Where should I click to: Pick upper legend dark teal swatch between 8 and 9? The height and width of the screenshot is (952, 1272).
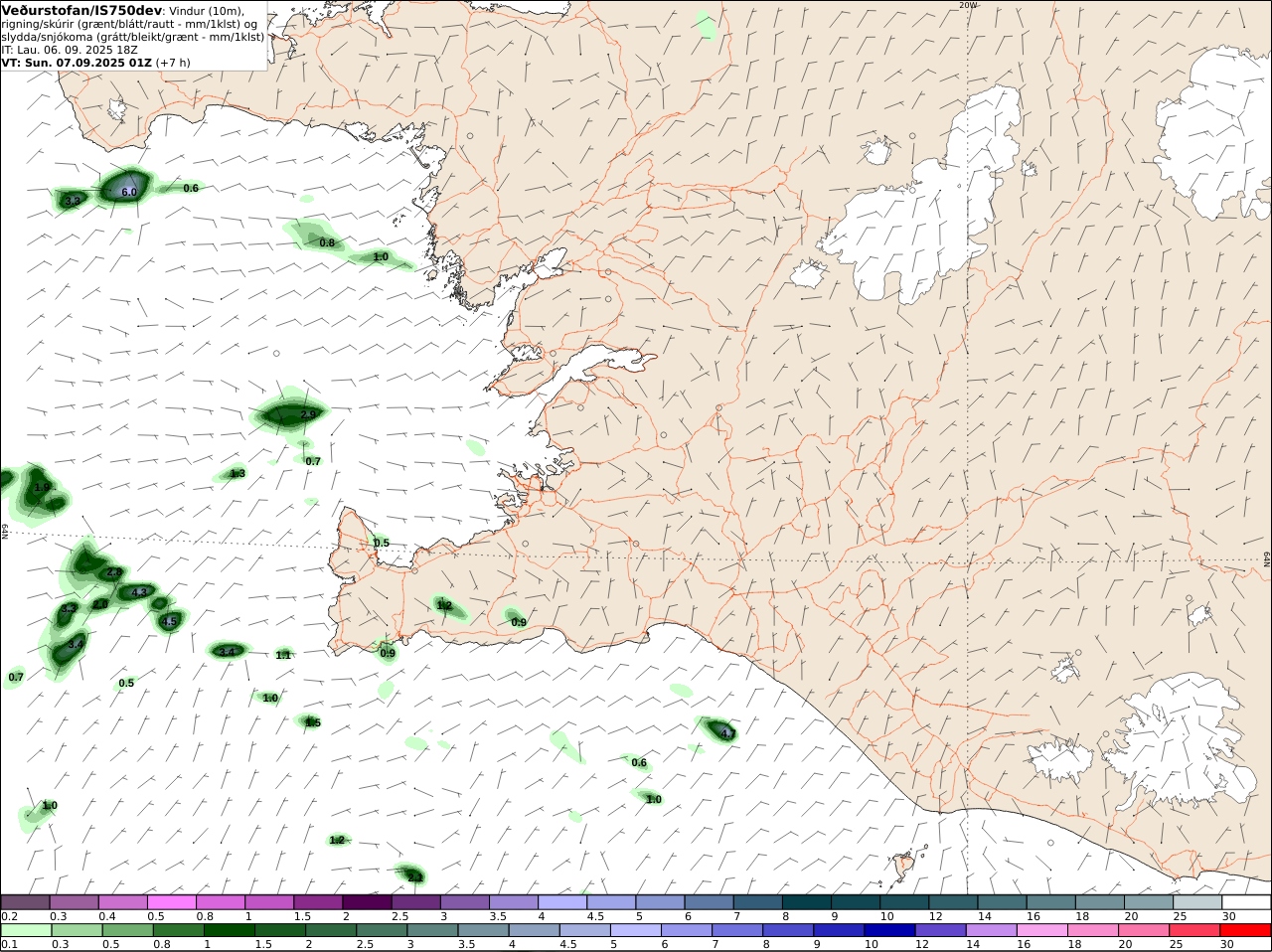tap(805, 901)
